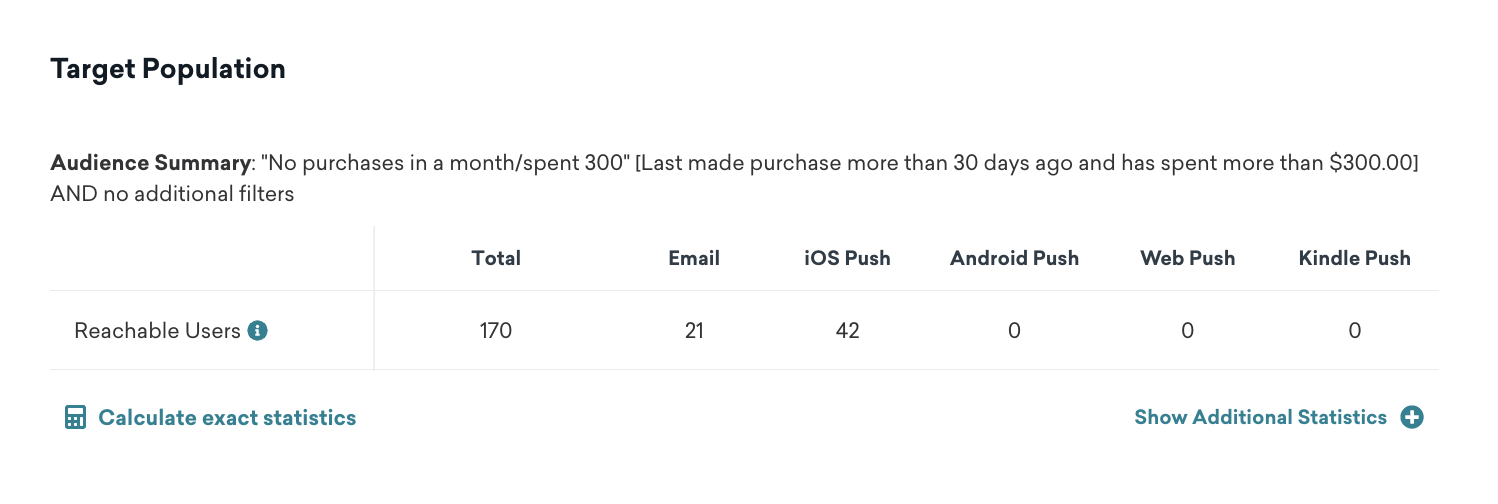Viewport: 1498px width, 504px height.
Task: Click the Kindle Push reachable count
Action: (1354, 330)
